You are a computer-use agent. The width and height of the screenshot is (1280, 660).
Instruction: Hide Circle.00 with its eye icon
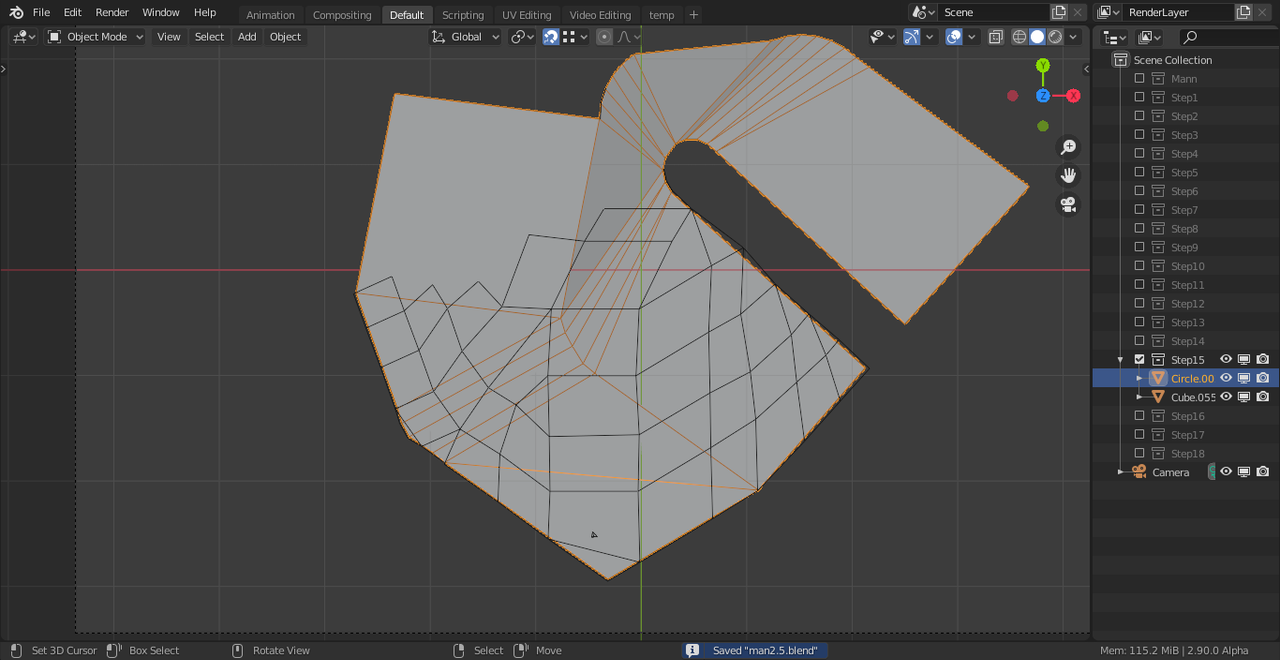[x=1226, y=378]
